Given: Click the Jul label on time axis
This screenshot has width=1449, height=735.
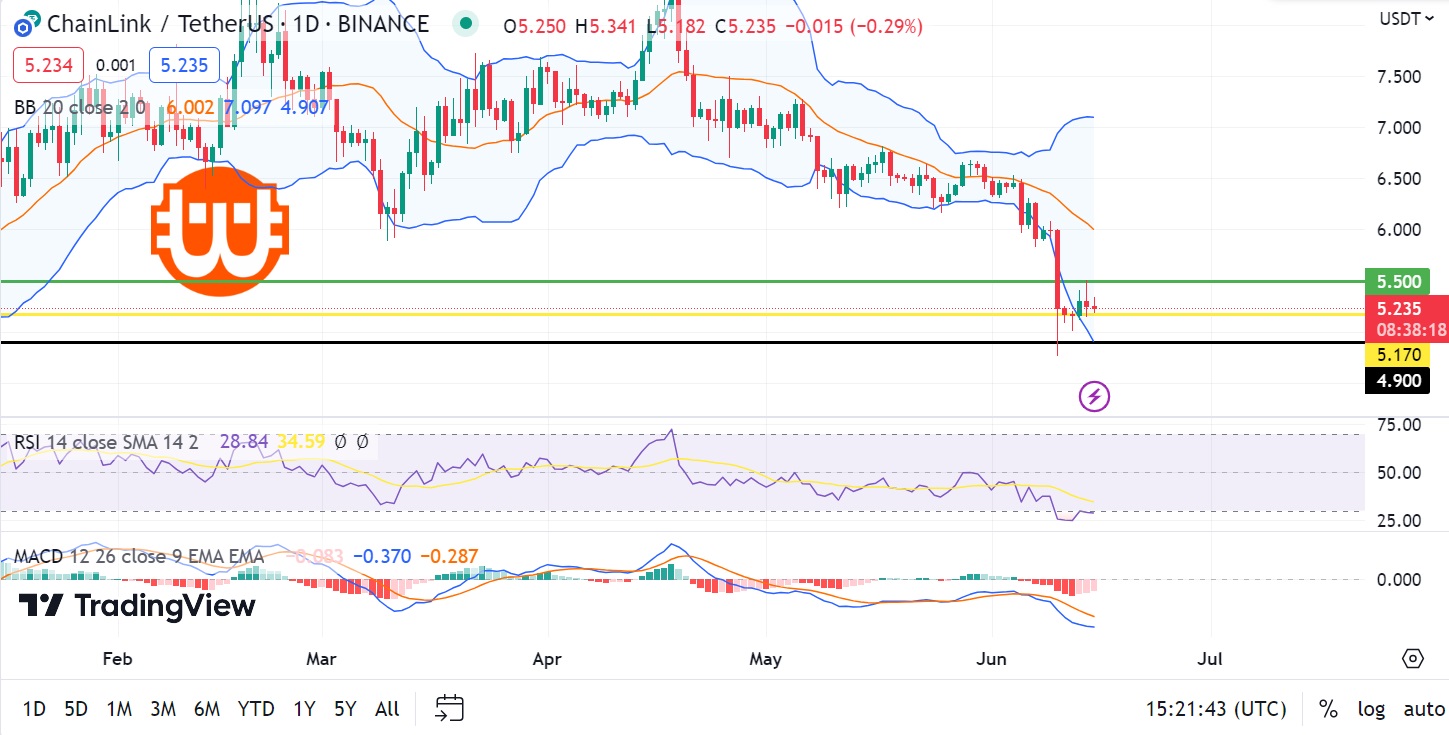Looking at the screenshot, I should pyautogui.click(x=1210, y=659).
